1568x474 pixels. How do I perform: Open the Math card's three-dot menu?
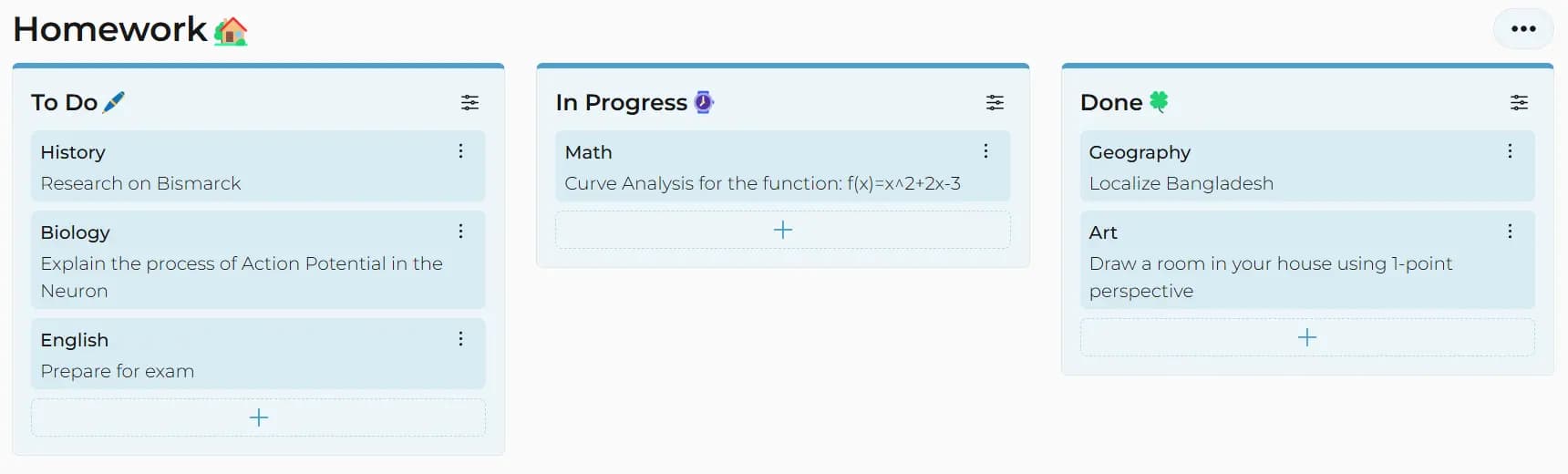[985, 151]
